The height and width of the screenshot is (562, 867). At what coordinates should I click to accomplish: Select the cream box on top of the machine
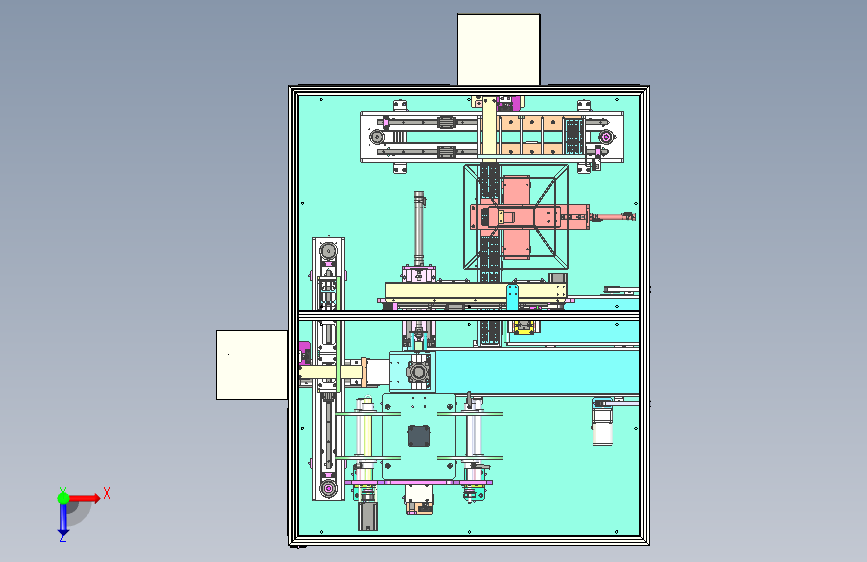(x=499, y=50)
